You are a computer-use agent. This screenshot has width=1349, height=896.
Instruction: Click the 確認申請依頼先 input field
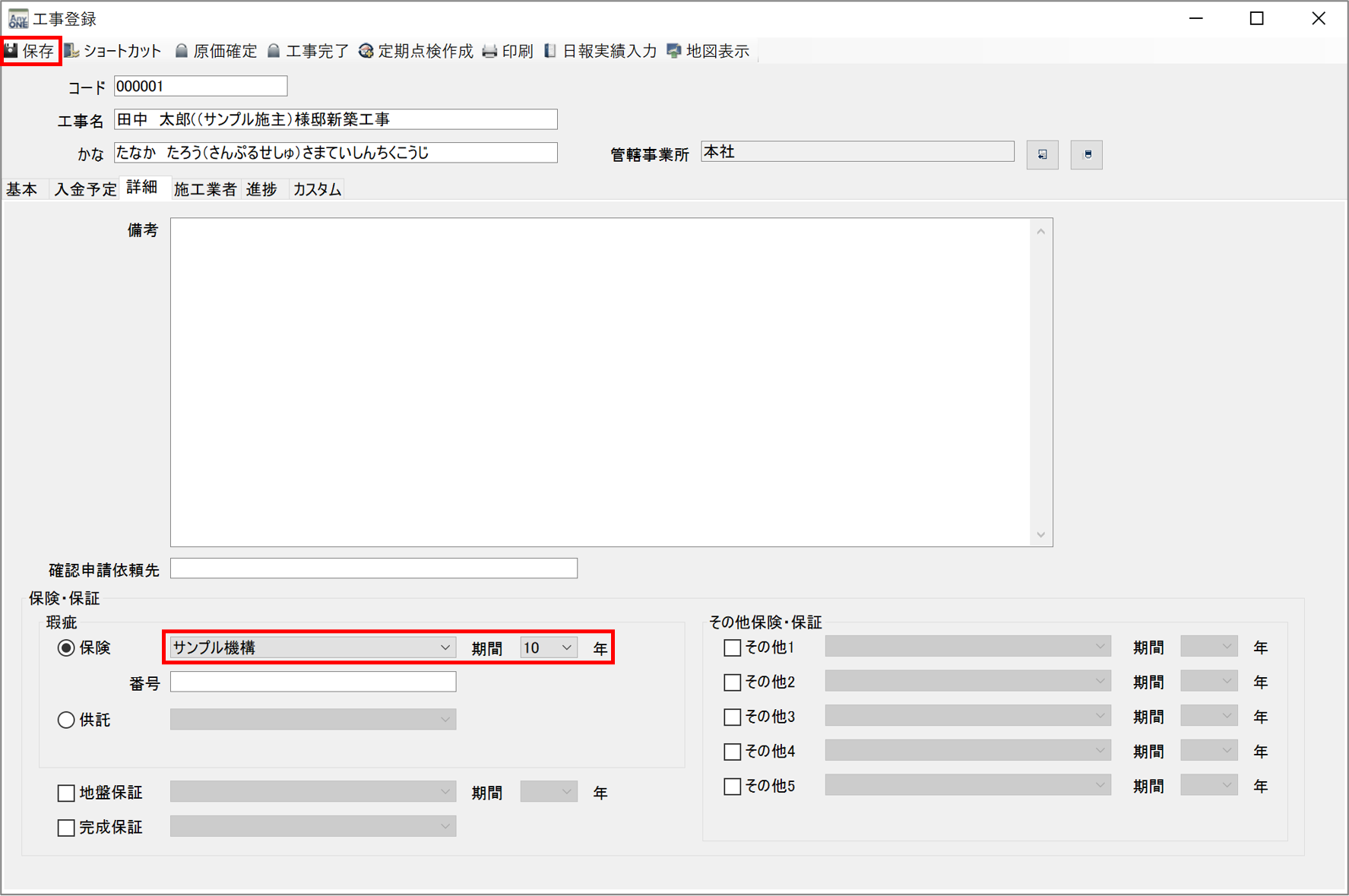tap(373, 568)
